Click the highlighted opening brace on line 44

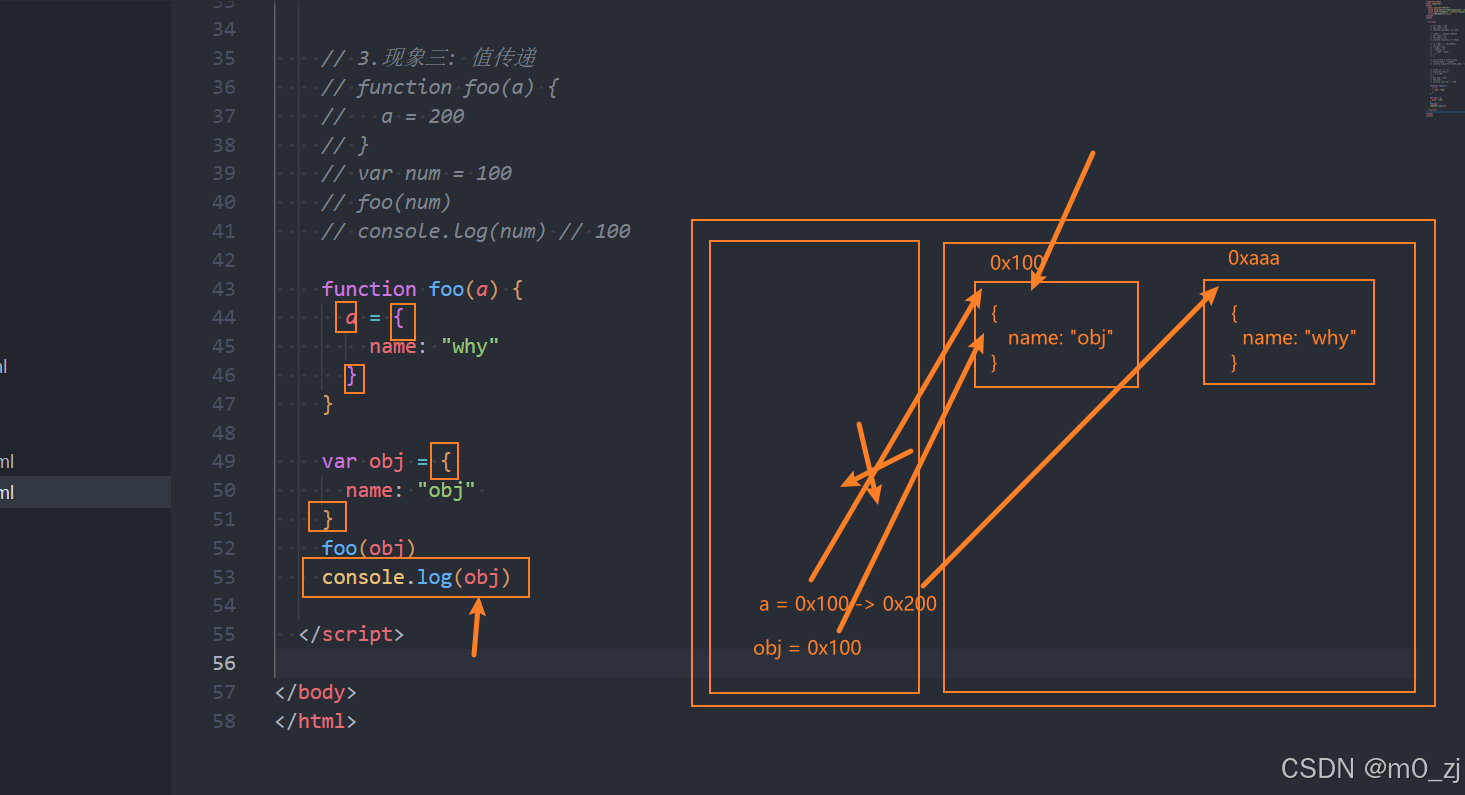click(x=403, y=320)
